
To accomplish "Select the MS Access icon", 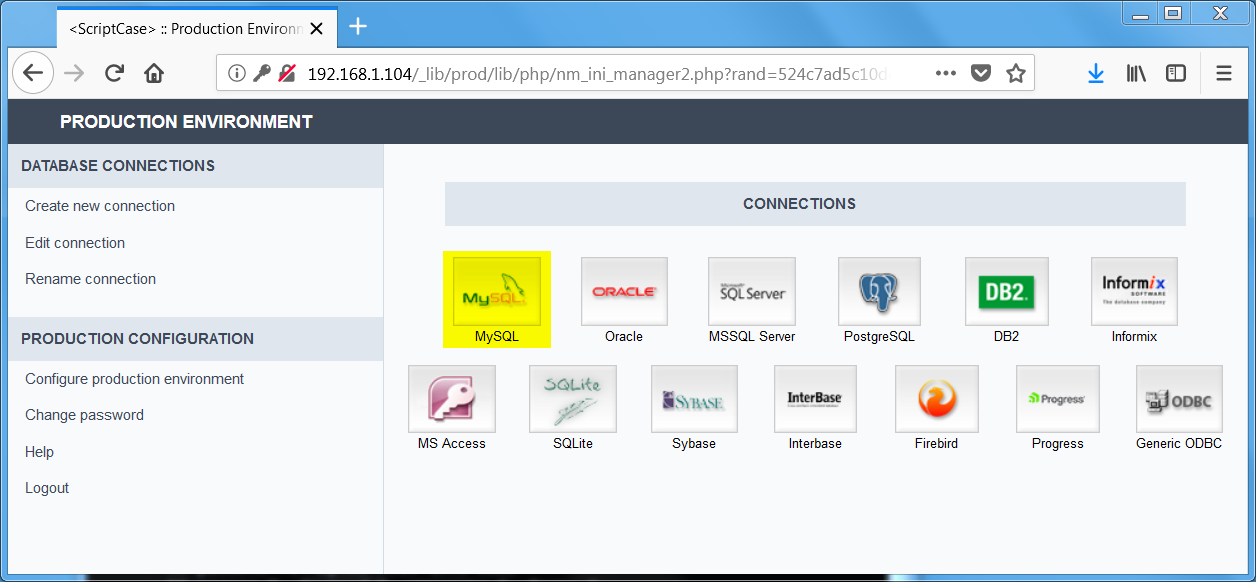I will click(x=451, y=398).
